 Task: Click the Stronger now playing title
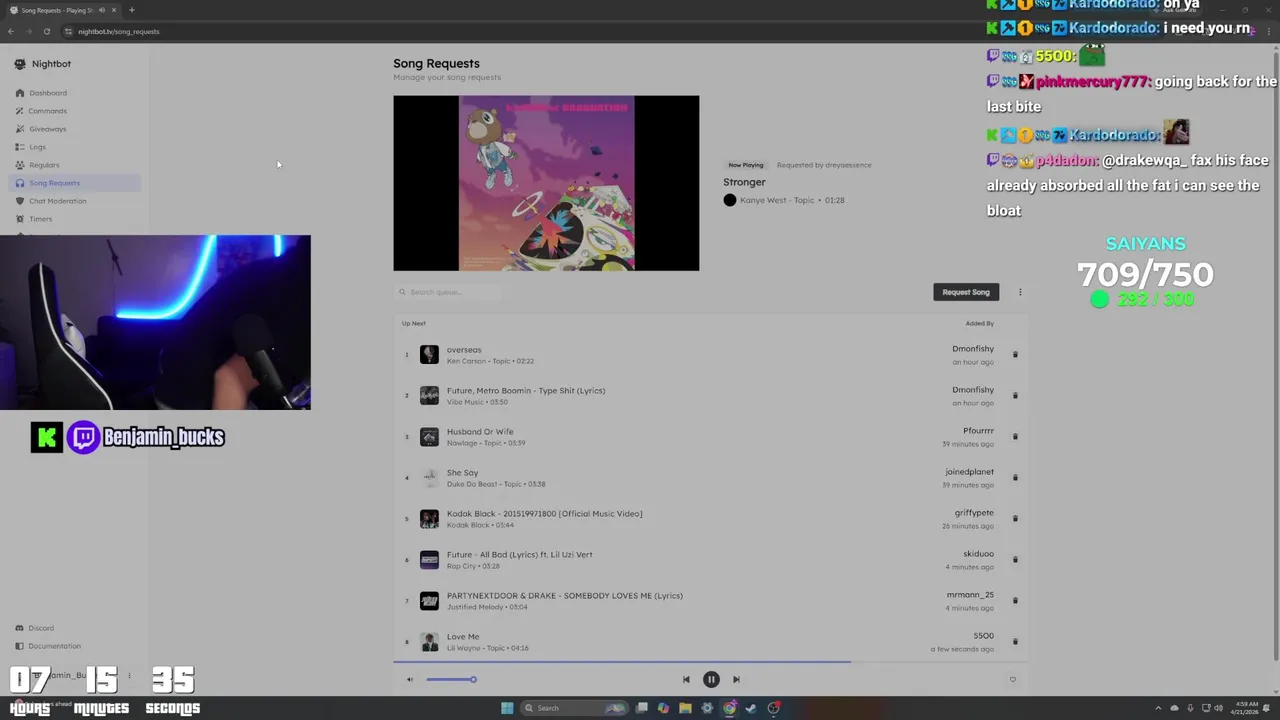[744, 182]
